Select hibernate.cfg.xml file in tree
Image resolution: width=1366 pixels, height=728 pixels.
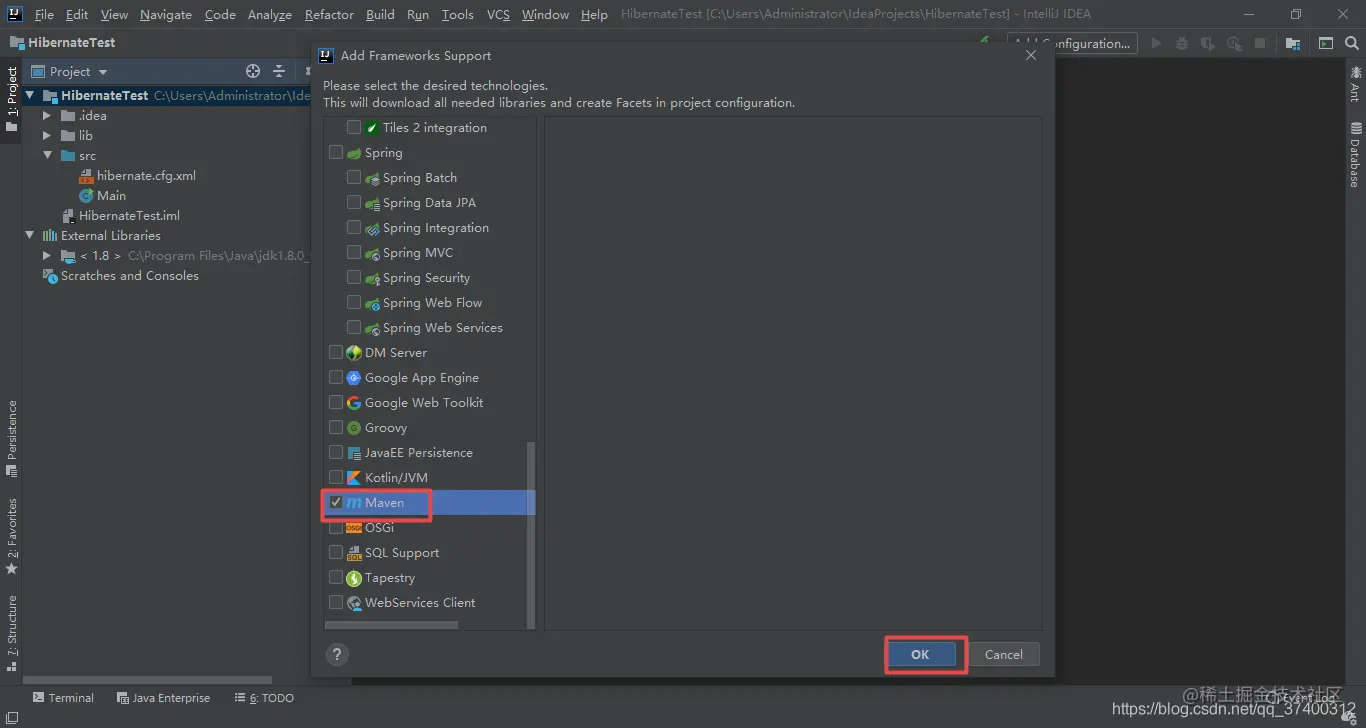146,175
